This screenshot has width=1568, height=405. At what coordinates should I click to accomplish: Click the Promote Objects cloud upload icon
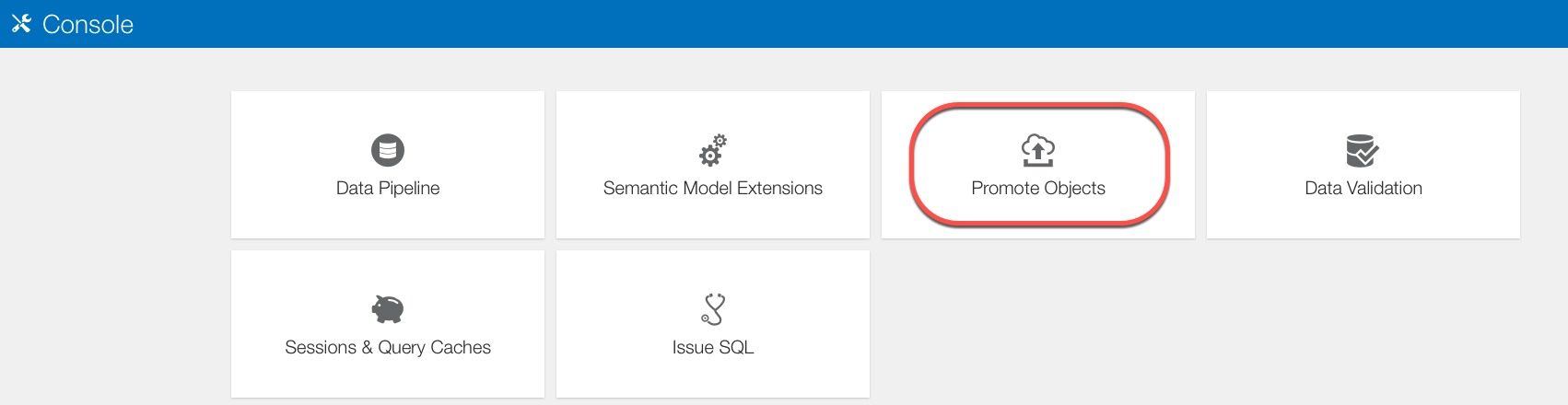pyautogui.click(x=1038, y=150)
